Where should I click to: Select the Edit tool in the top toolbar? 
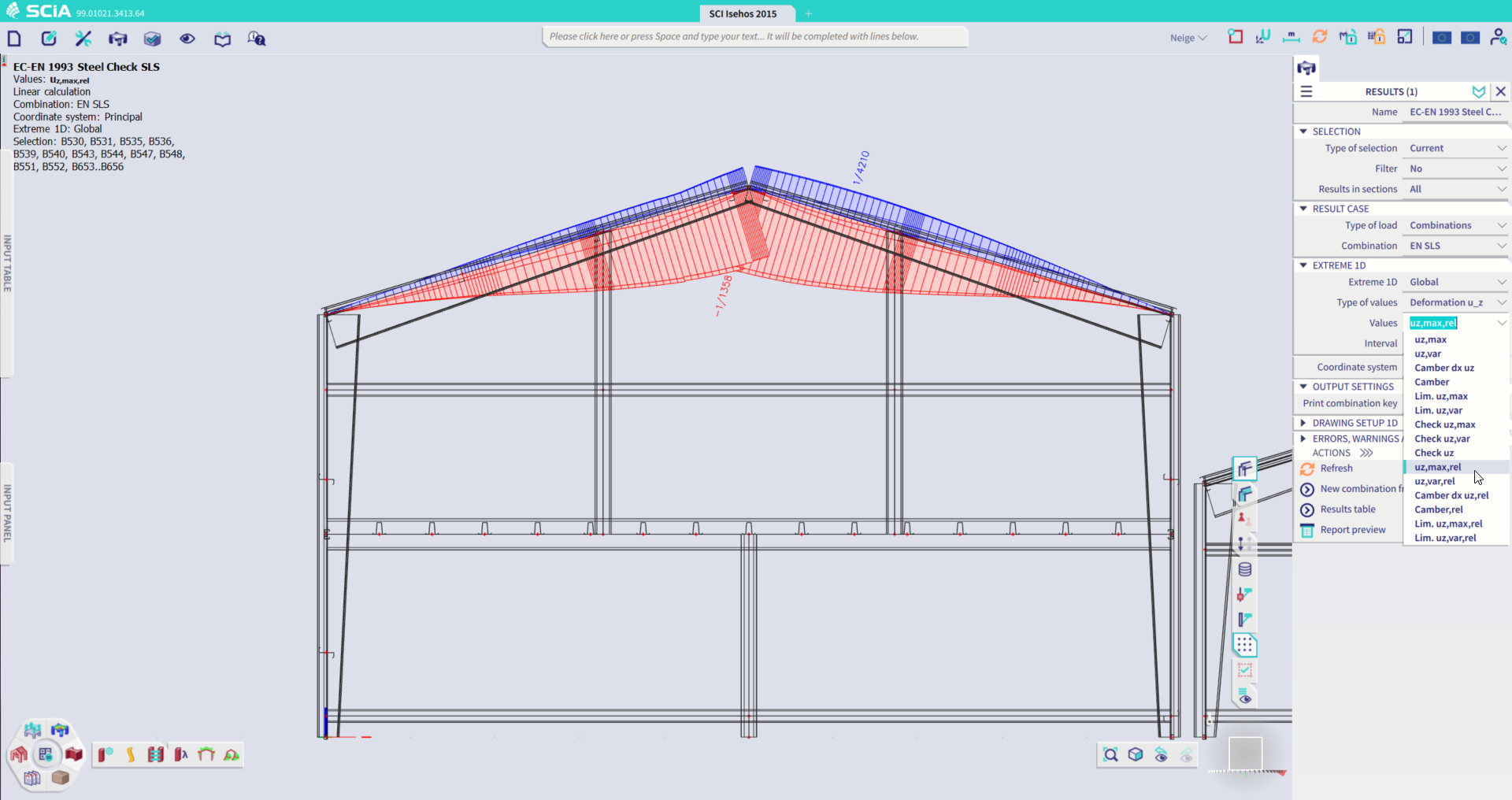49,38
